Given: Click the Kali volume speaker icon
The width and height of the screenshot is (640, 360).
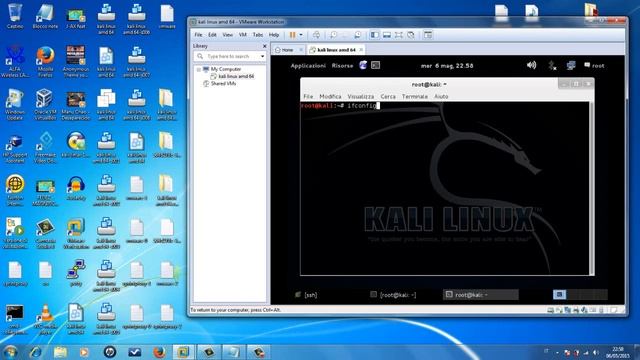Looking at the screenshot, I should (531, 65).
